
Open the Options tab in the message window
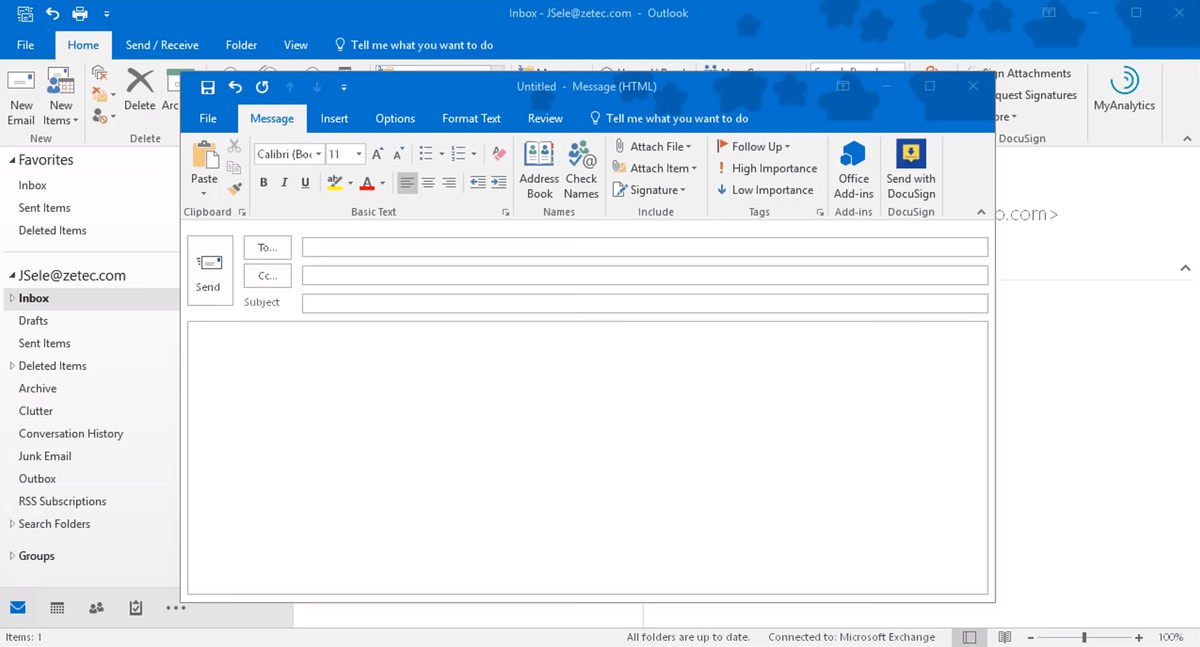pyautogui.click(x=395, y=118)
